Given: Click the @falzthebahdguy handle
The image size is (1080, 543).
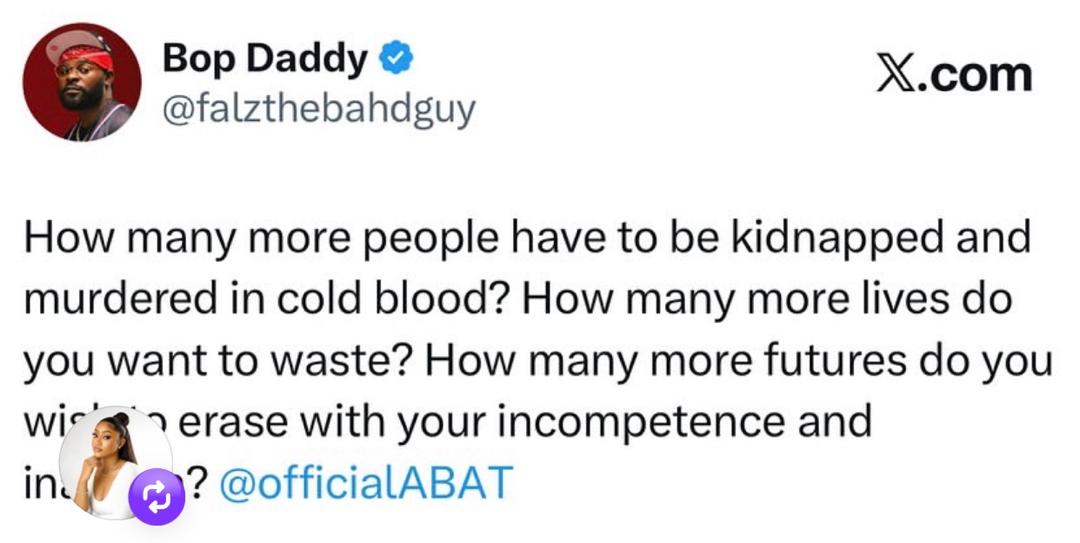Looking at the screenshot, I should pos(319,109).
